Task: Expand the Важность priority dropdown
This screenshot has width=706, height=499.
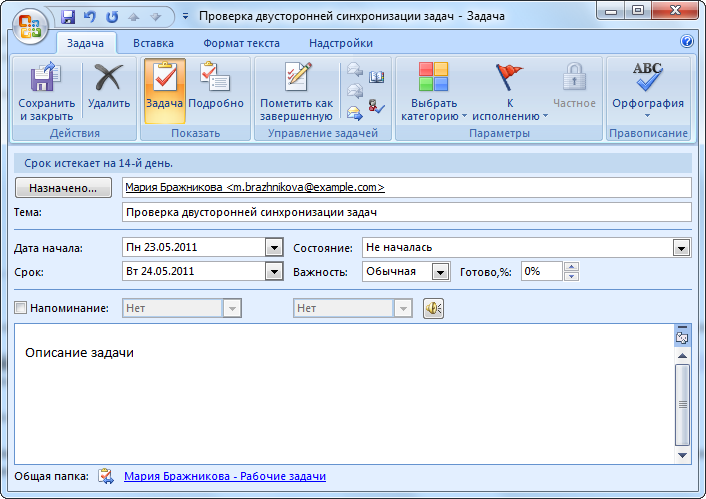Action: [x=440, y=271]
